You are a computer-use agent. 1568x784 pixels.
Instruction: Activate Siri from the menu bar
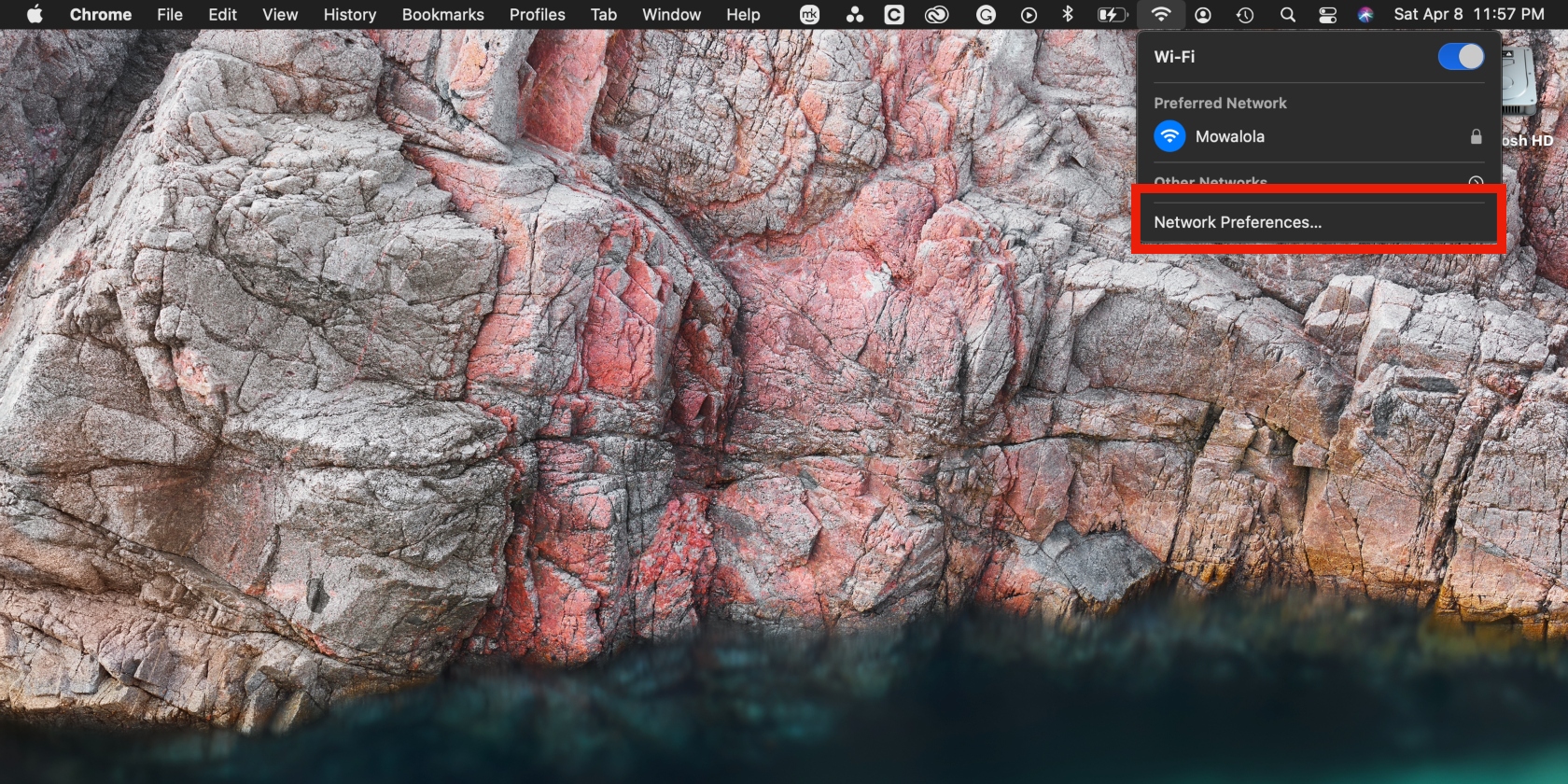(1365, 14)
